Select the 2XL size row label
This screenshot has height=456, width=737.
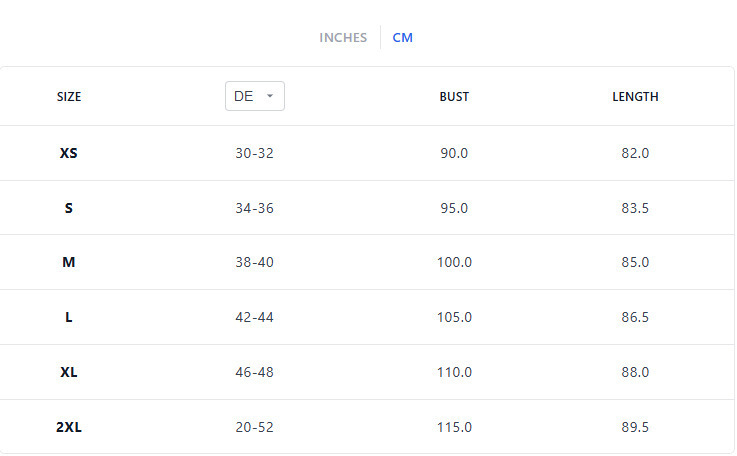click(x=69, y=427)
